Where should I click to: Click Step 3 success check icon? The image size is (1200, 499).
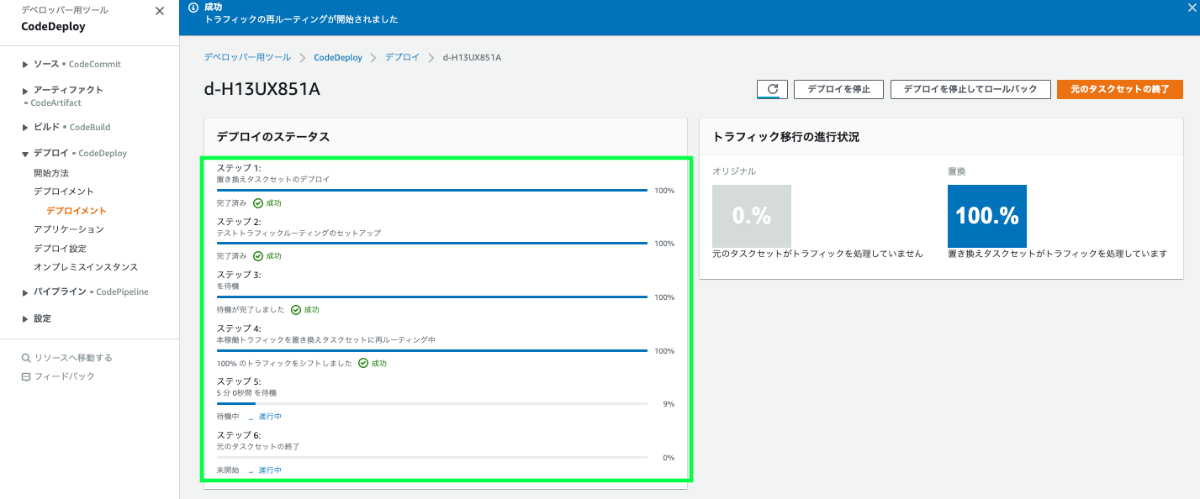tap(296, 309)
